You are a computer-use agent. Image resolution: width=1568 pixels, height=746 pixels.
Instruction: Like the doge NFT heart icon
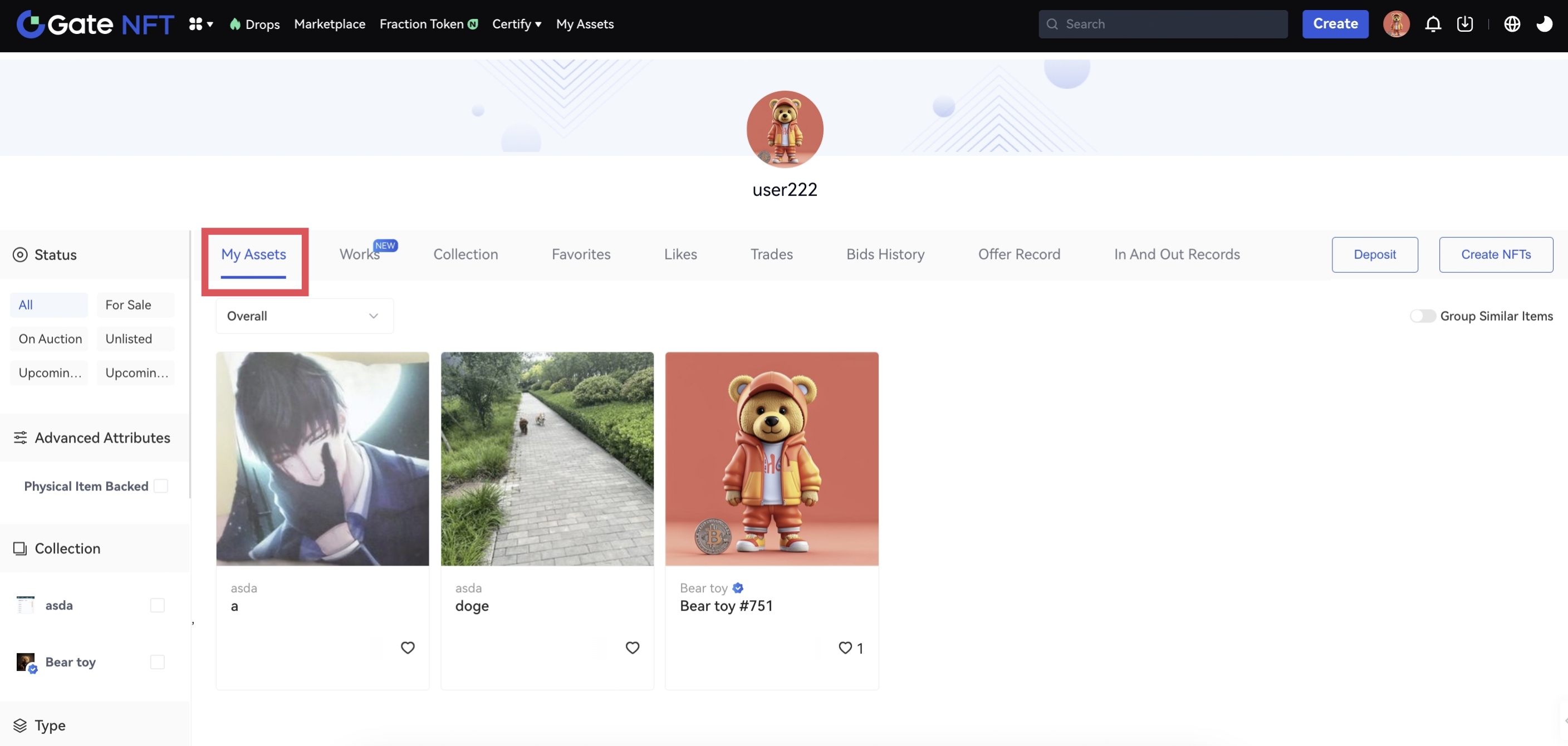coord(633,647)
